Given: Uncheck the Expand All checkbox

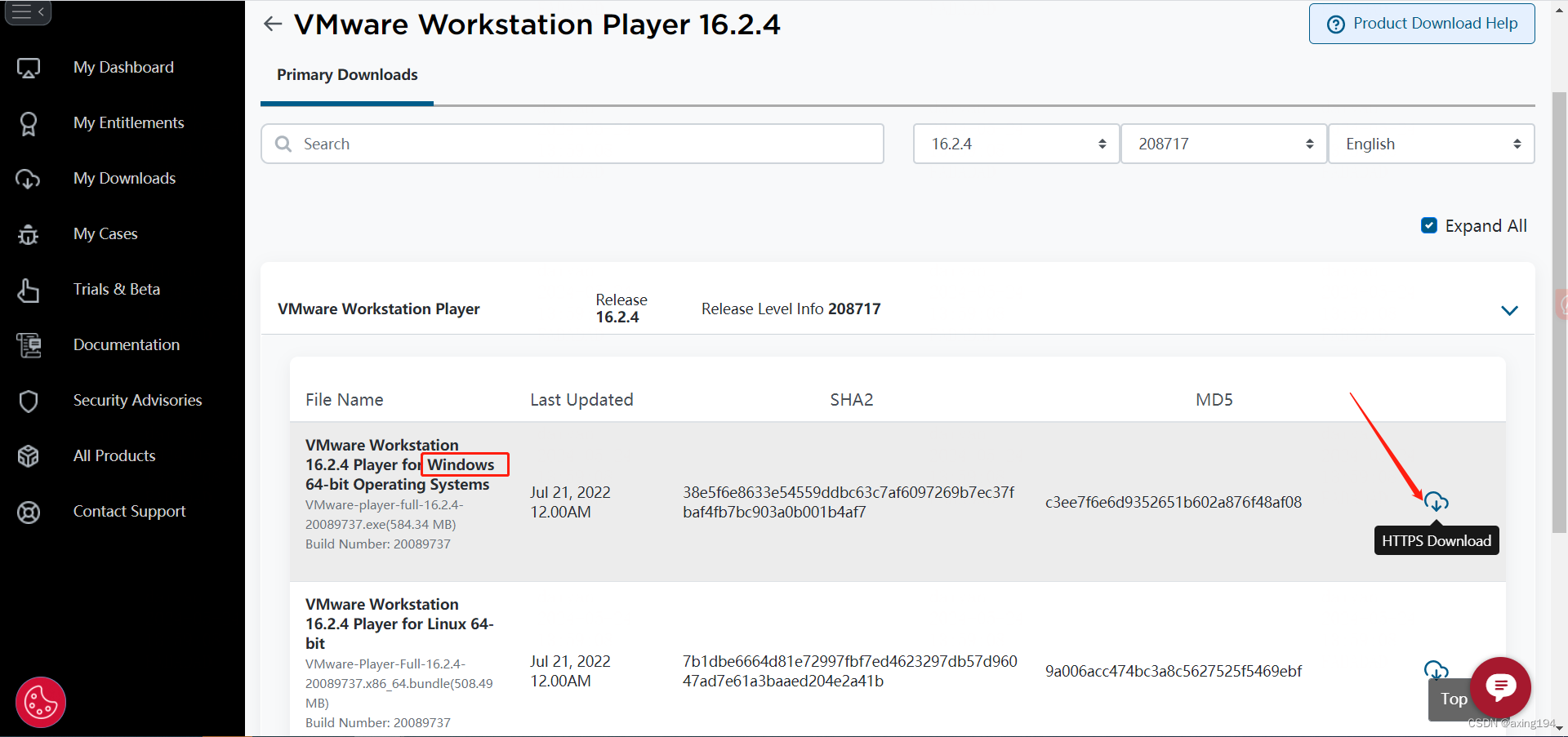Looking at the screenshot, I should tap(1429, 226).
